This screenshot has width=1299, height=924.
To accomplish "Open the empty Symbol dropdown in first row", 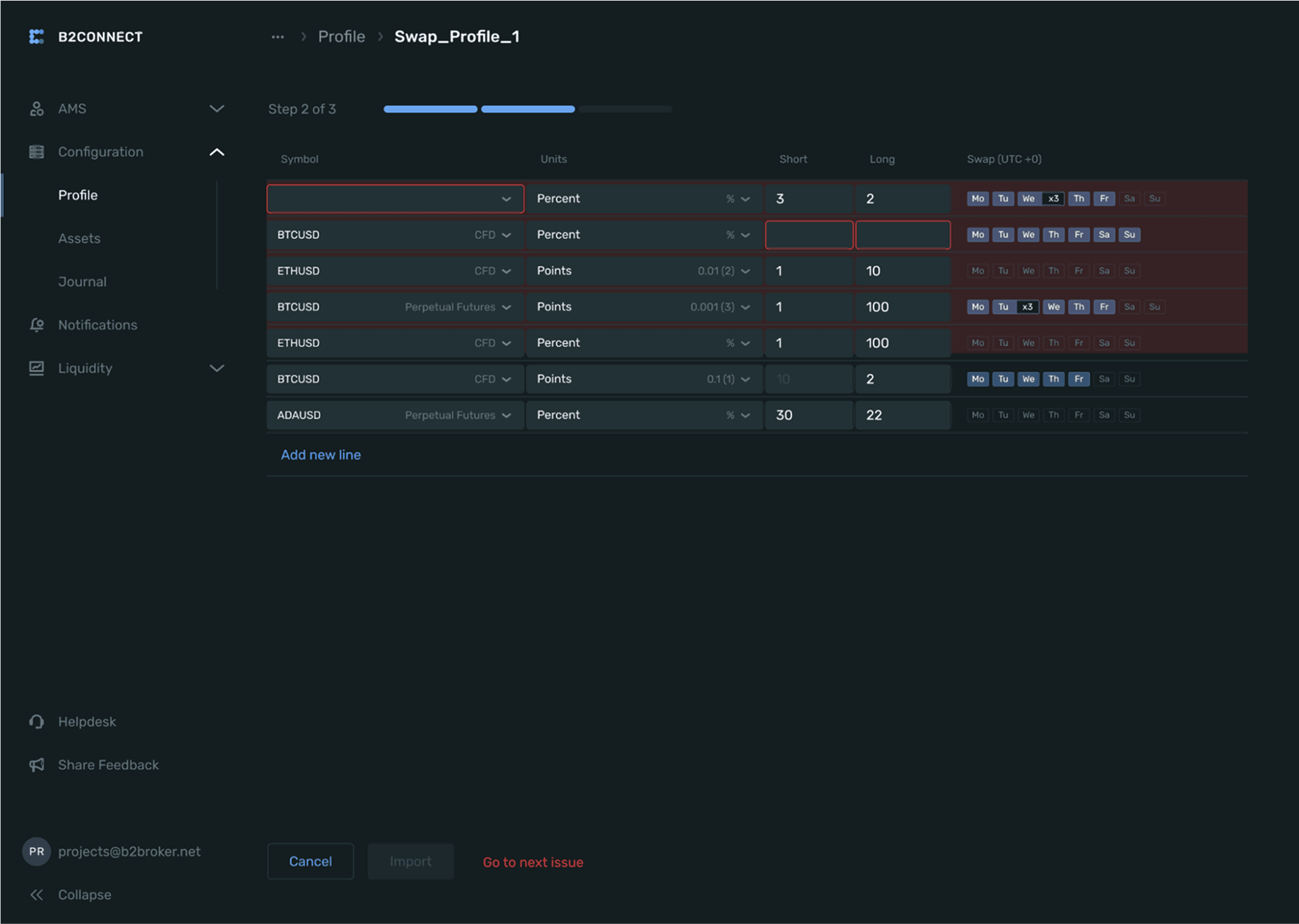I will tap(396, 198).
